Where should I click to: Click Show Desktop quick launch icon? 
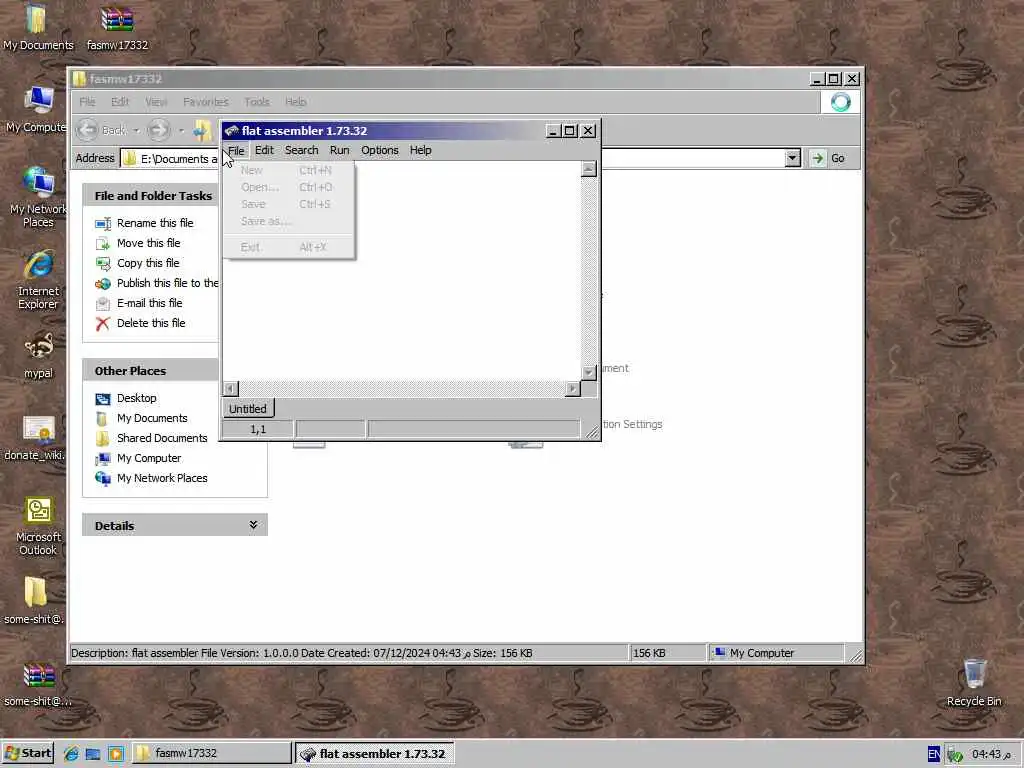[x=93, y=754]
